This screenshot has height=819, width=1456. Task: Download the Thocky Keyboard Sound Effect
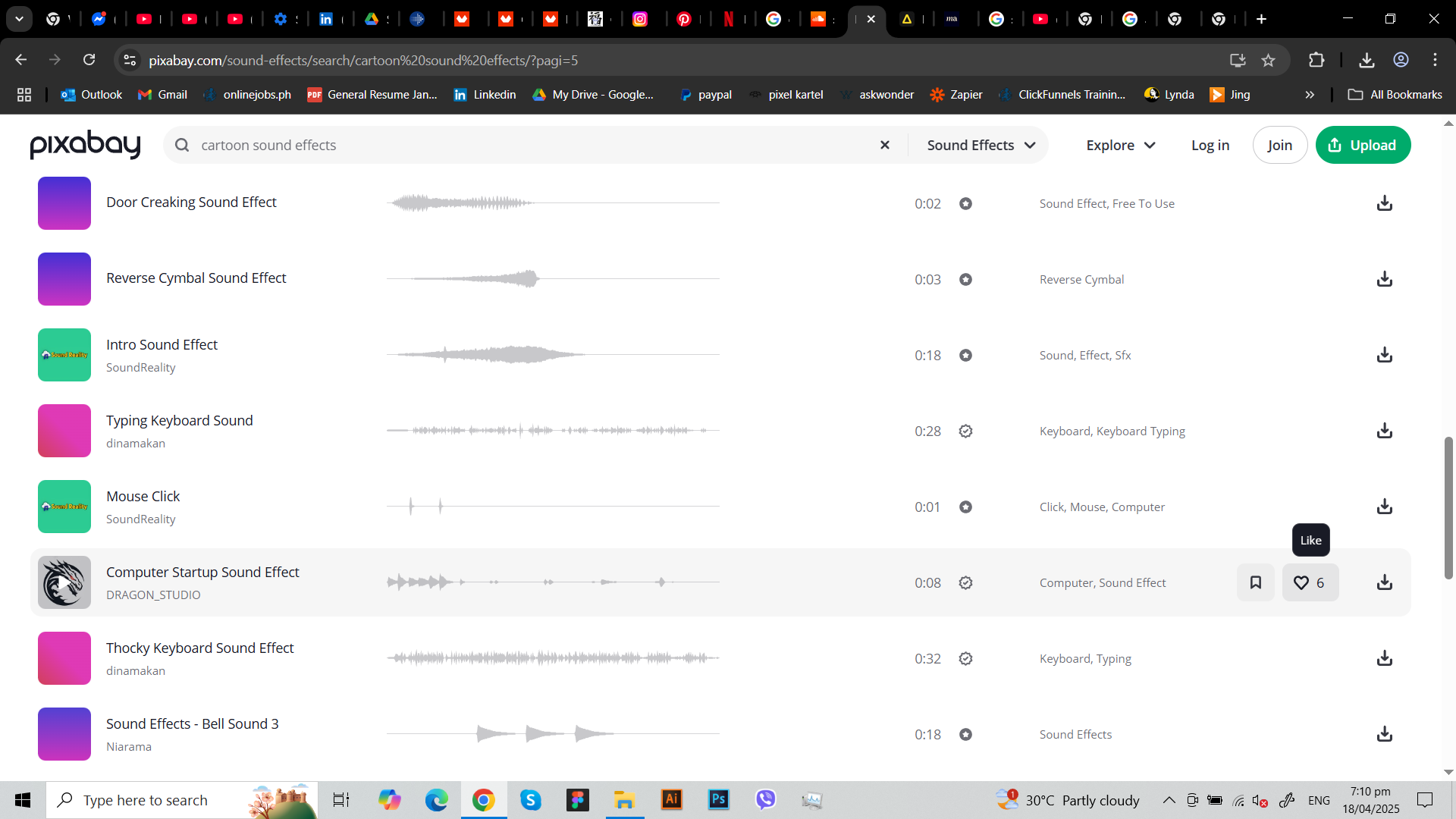tap(1385, 658)
